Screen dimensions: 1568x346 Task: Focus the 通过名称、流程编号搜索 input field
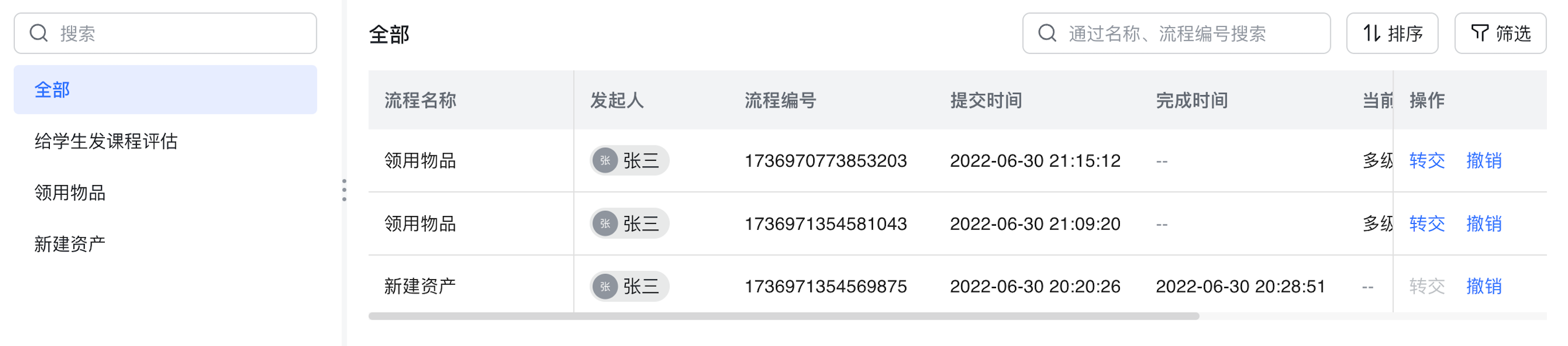point(1177,33)
